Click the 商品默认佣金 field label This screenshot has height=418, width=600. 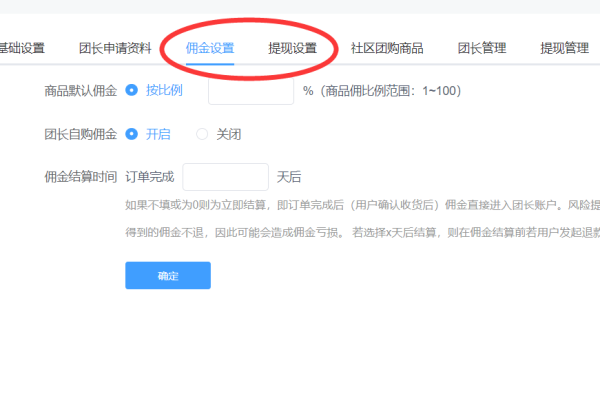pyautogui.click(x=80, y=91)
